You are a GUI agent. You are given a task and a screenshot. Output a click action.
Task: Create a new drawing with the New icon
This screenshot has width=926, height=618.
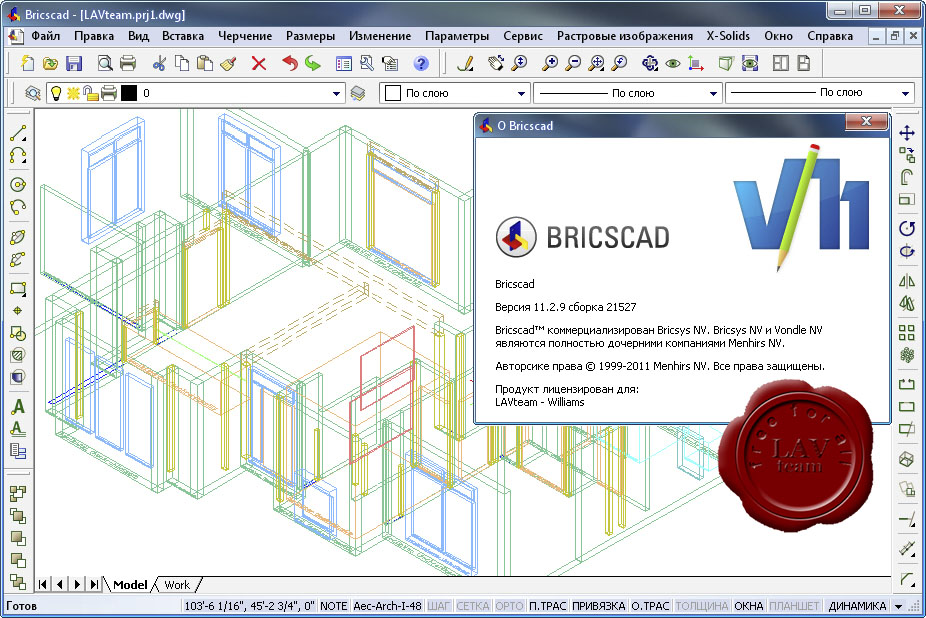[x=27, y=63]
